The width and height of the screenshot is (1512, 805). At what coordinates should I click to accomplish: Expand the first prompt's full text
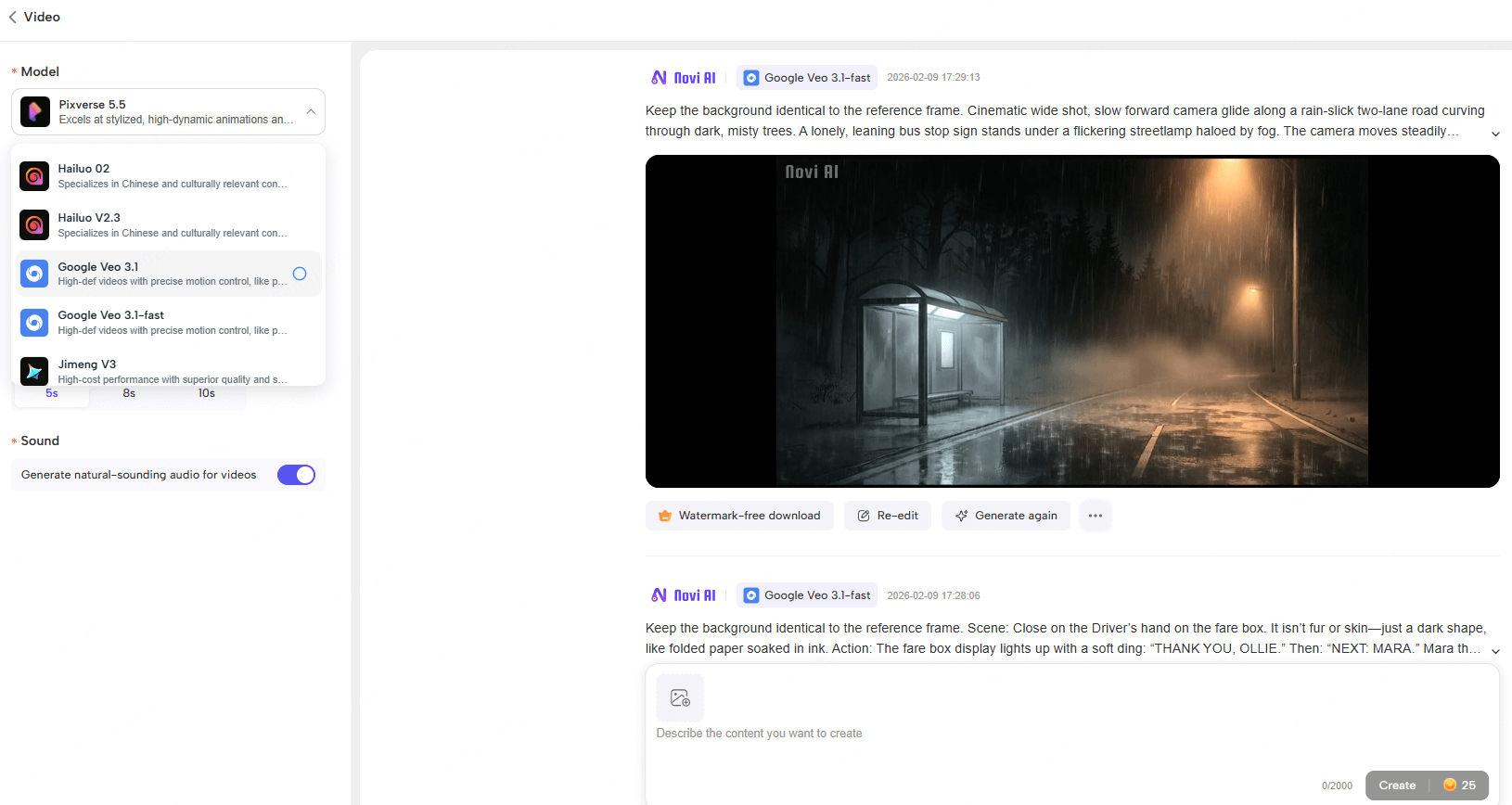click(1495, 134)
